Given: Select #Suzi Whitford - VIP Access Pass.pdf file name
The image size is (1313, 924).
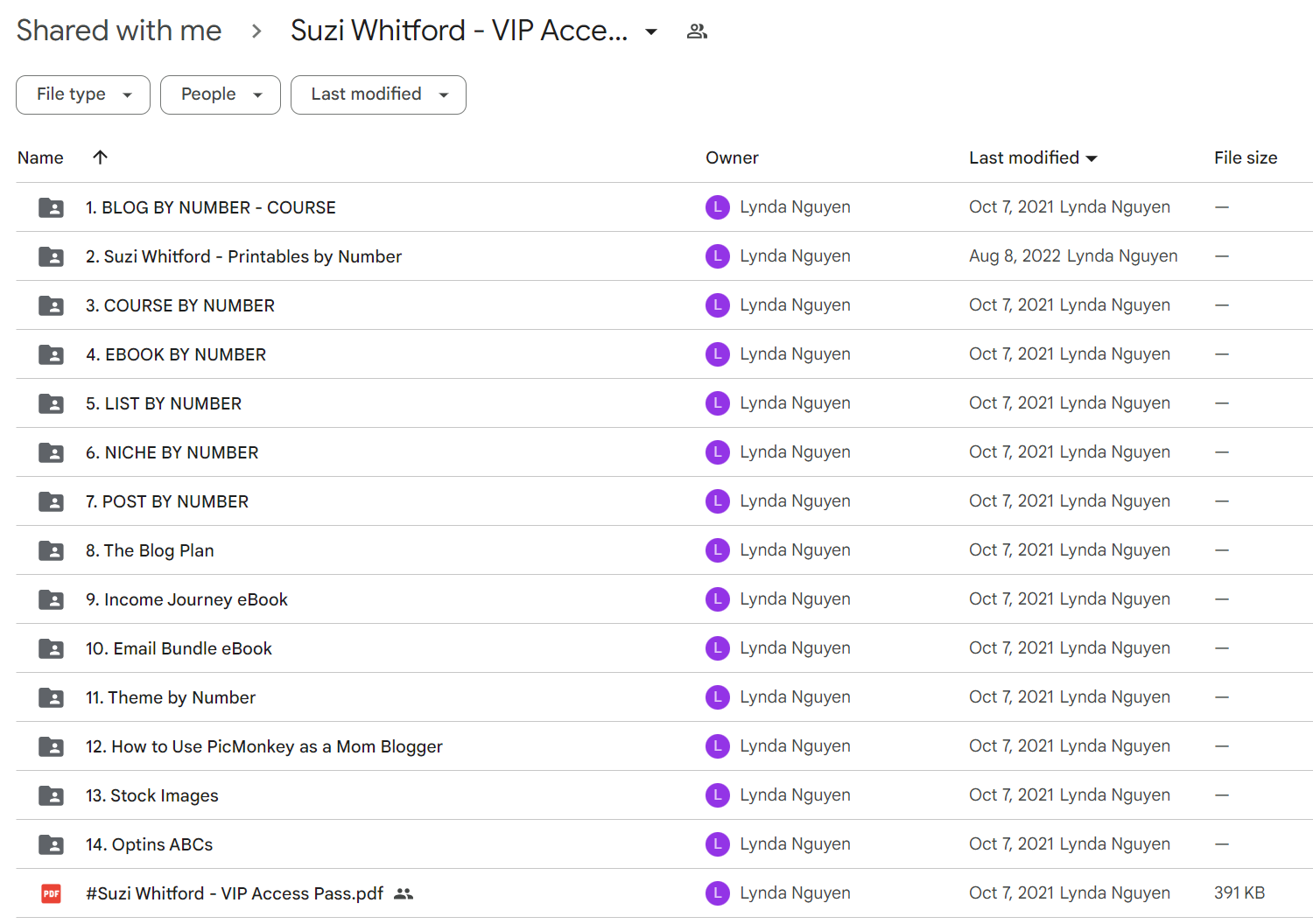Looking at the screenshot, I should coord(235,893).
